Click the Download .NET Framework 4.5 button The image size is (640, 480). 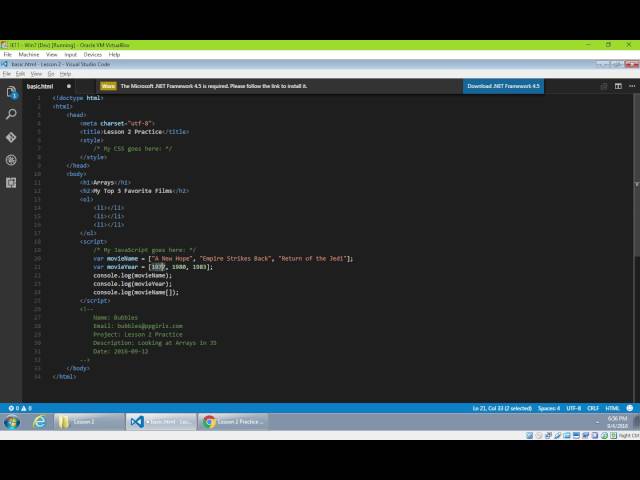coord(503,86)
